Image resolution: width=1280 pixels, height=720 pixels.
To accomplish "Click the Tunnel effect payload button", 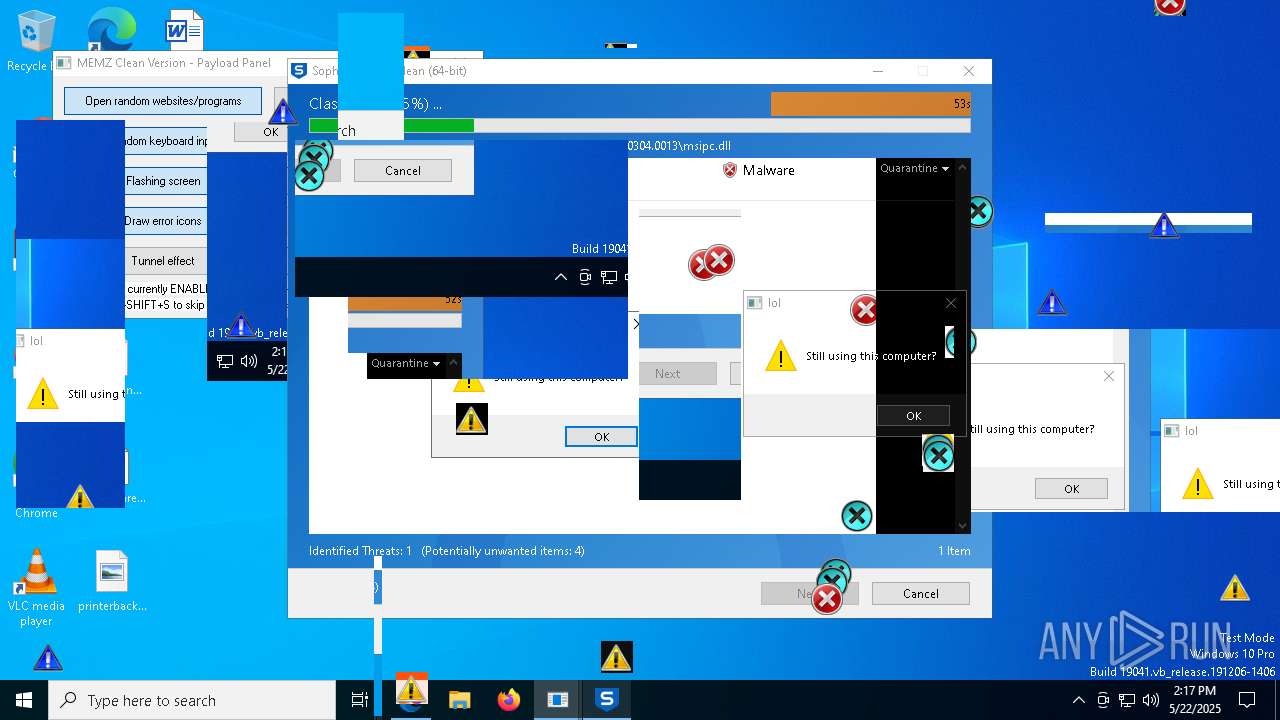I will point(165,261).
